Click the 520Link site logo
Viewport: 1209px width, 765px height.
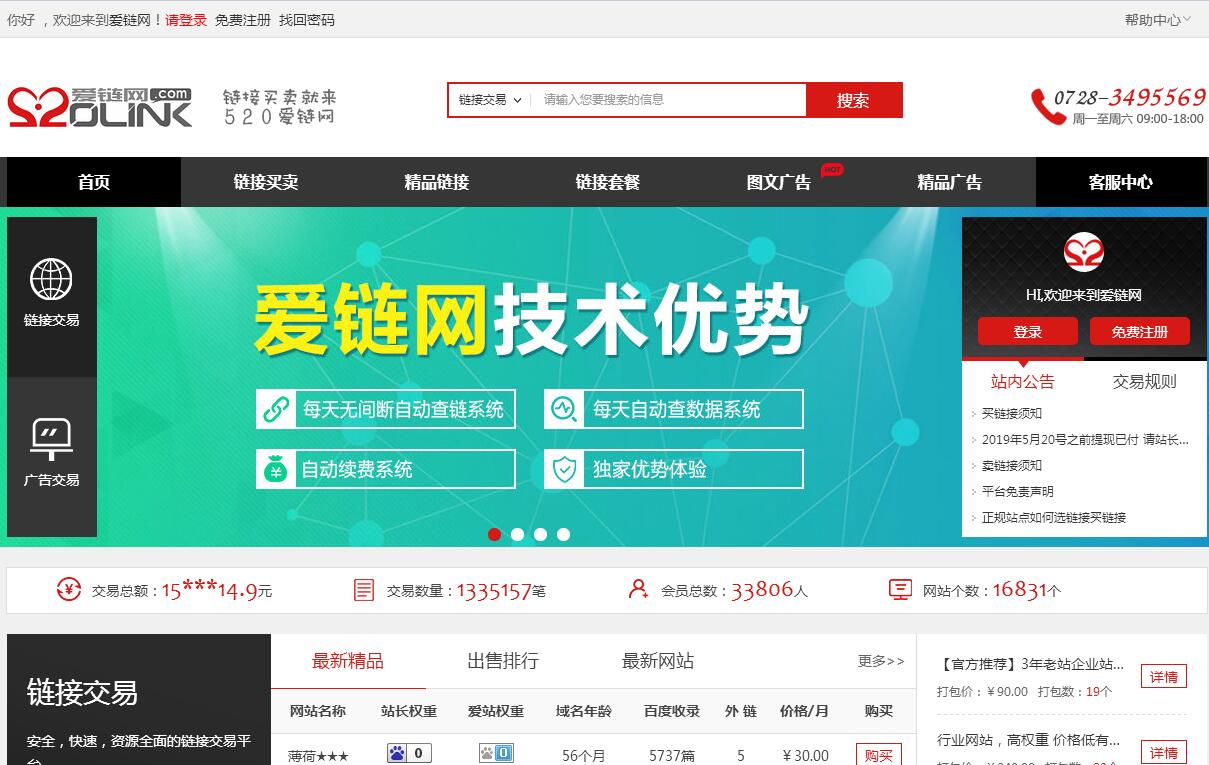100,107
